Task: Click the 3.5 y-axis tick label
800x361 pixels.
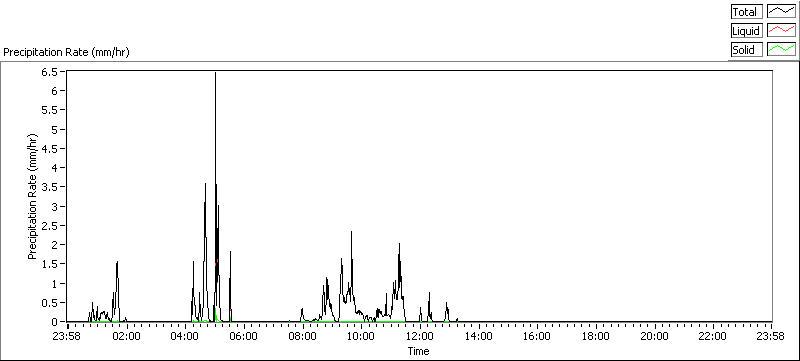Action: [50, 187]
